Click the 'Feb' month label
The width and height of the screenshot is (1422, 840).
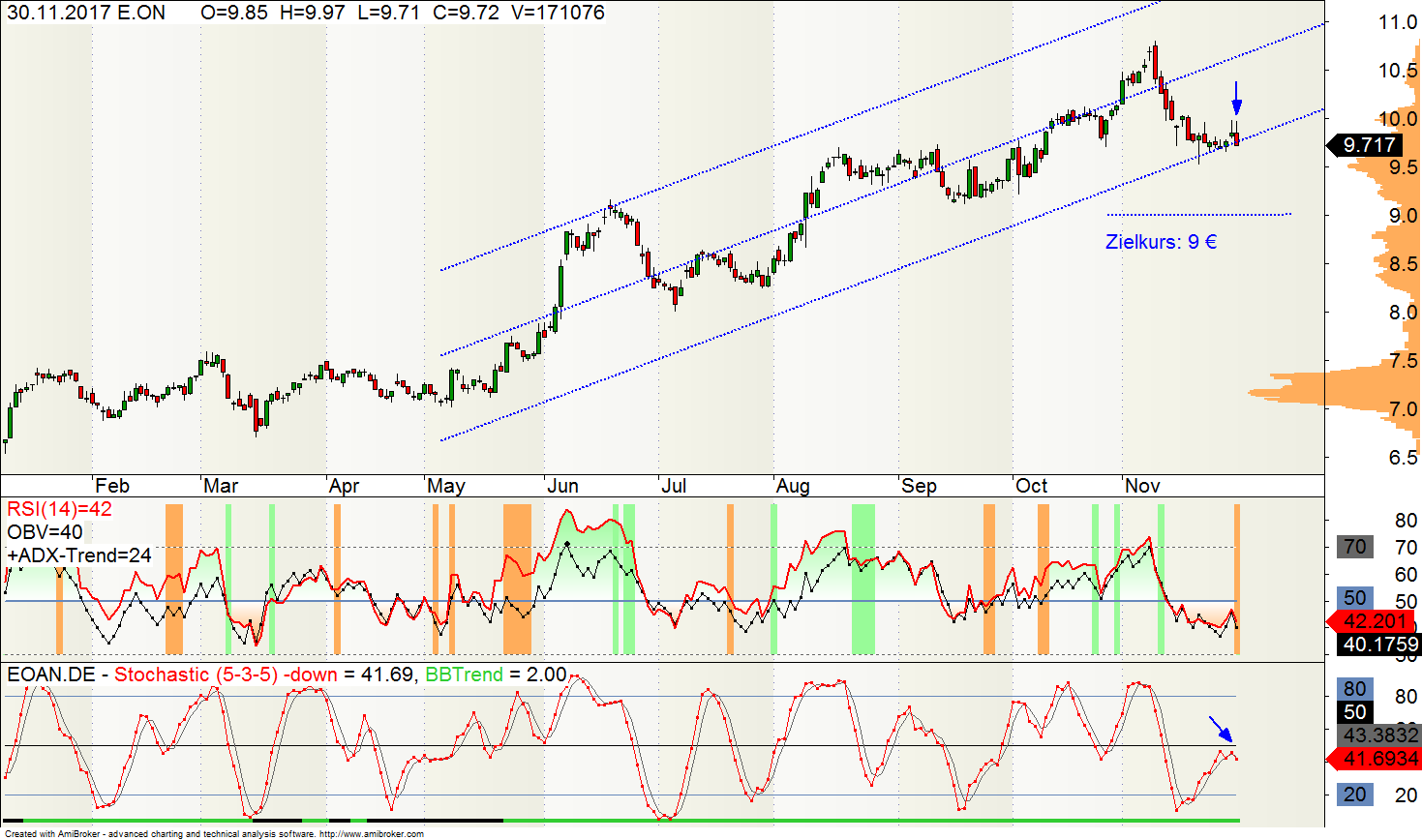pos(112,486)
